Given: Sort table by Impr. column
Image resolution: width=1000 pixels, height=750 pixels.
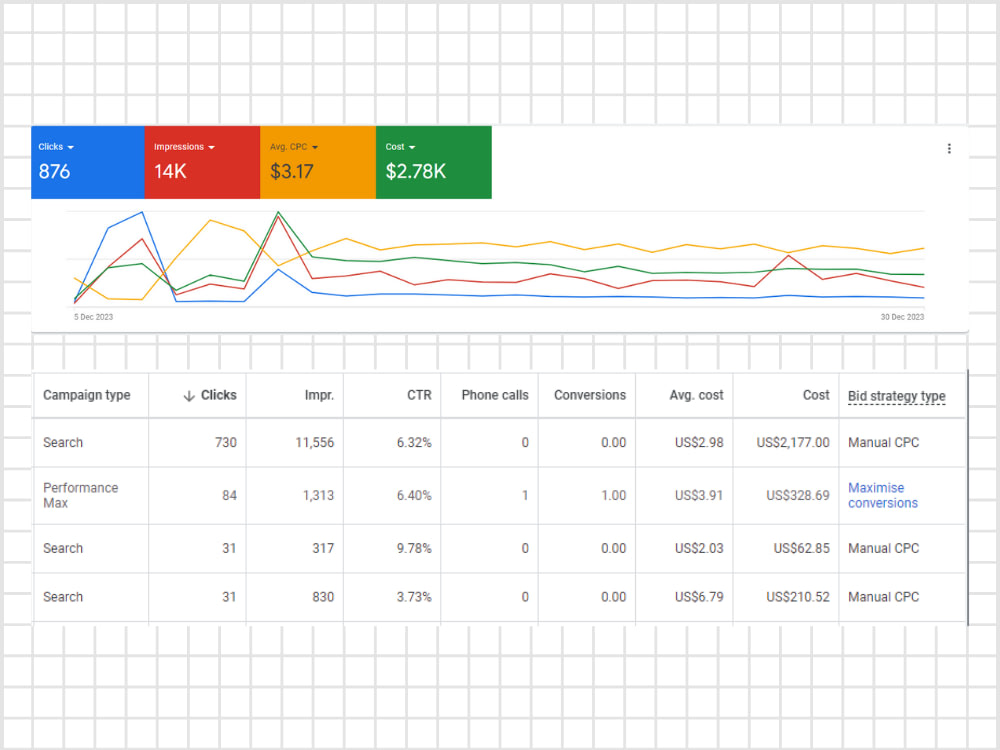Looking at the screenshot, I should [x=319, y=395].
